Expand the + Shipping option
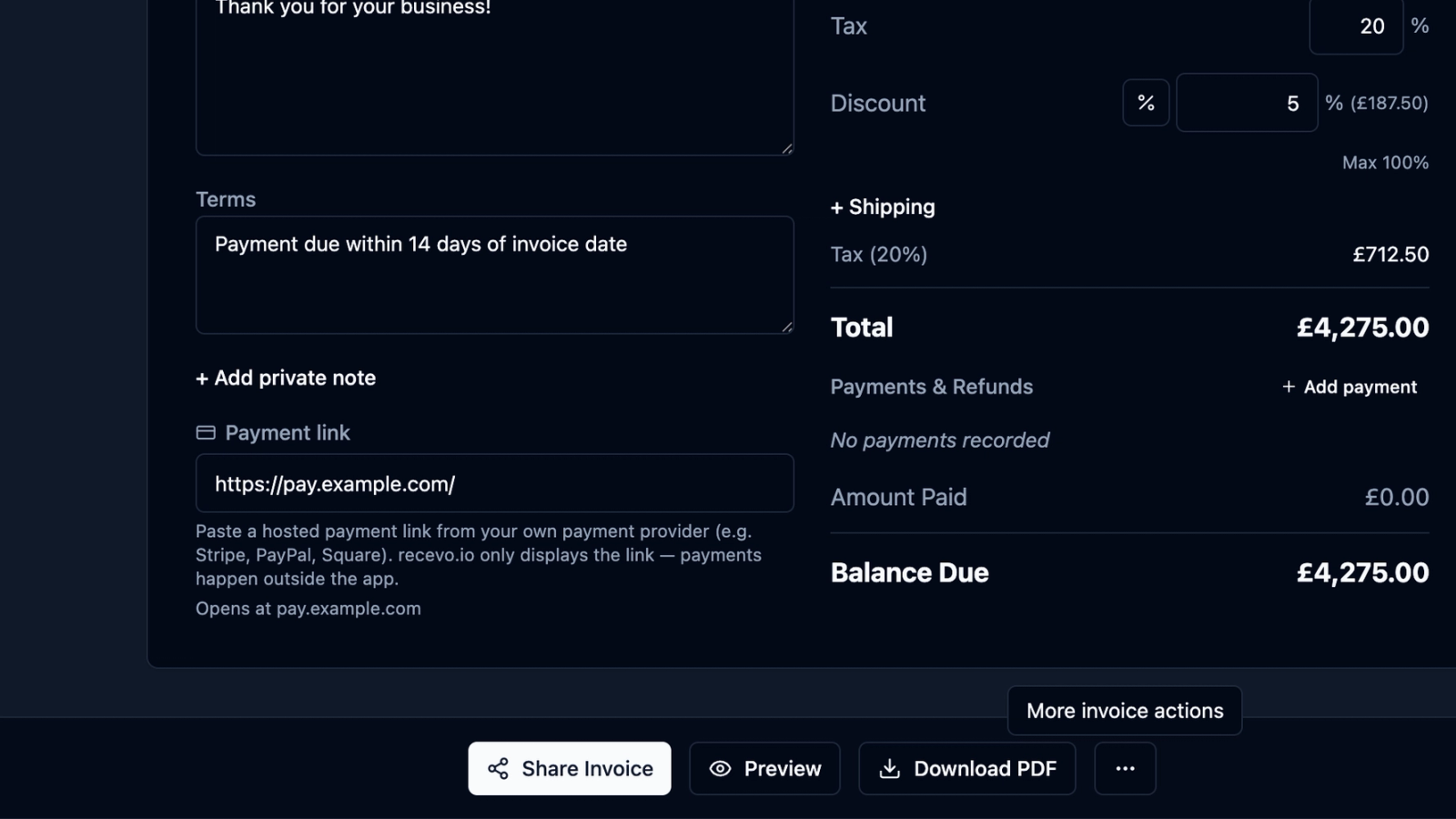1456x819 pixels. pyautogui.click(x=883, y=207)
